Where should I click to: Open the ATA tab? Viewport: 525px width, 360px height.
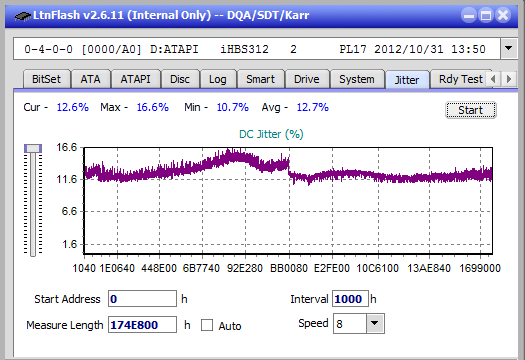pos(90,79)
